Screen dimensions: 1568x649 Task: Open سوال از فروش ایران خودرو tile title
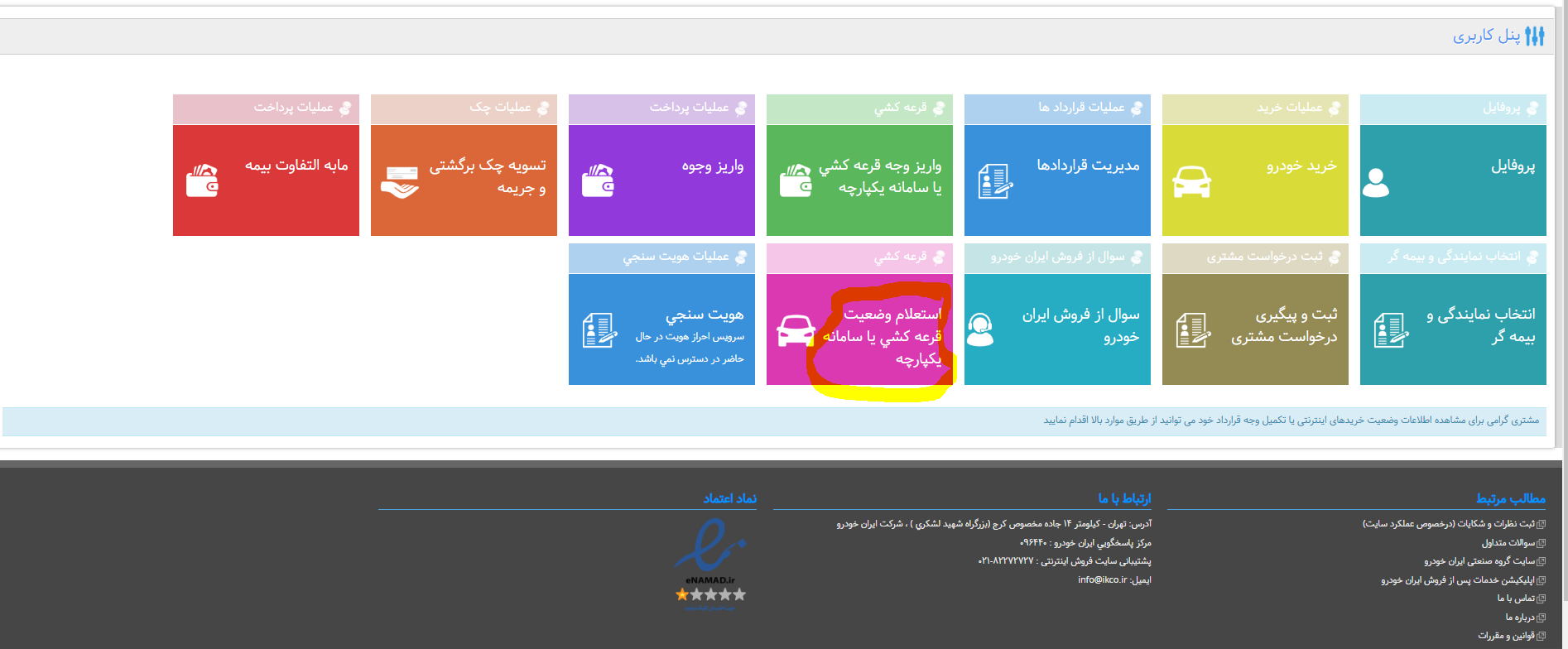(x=1080, y=325)
